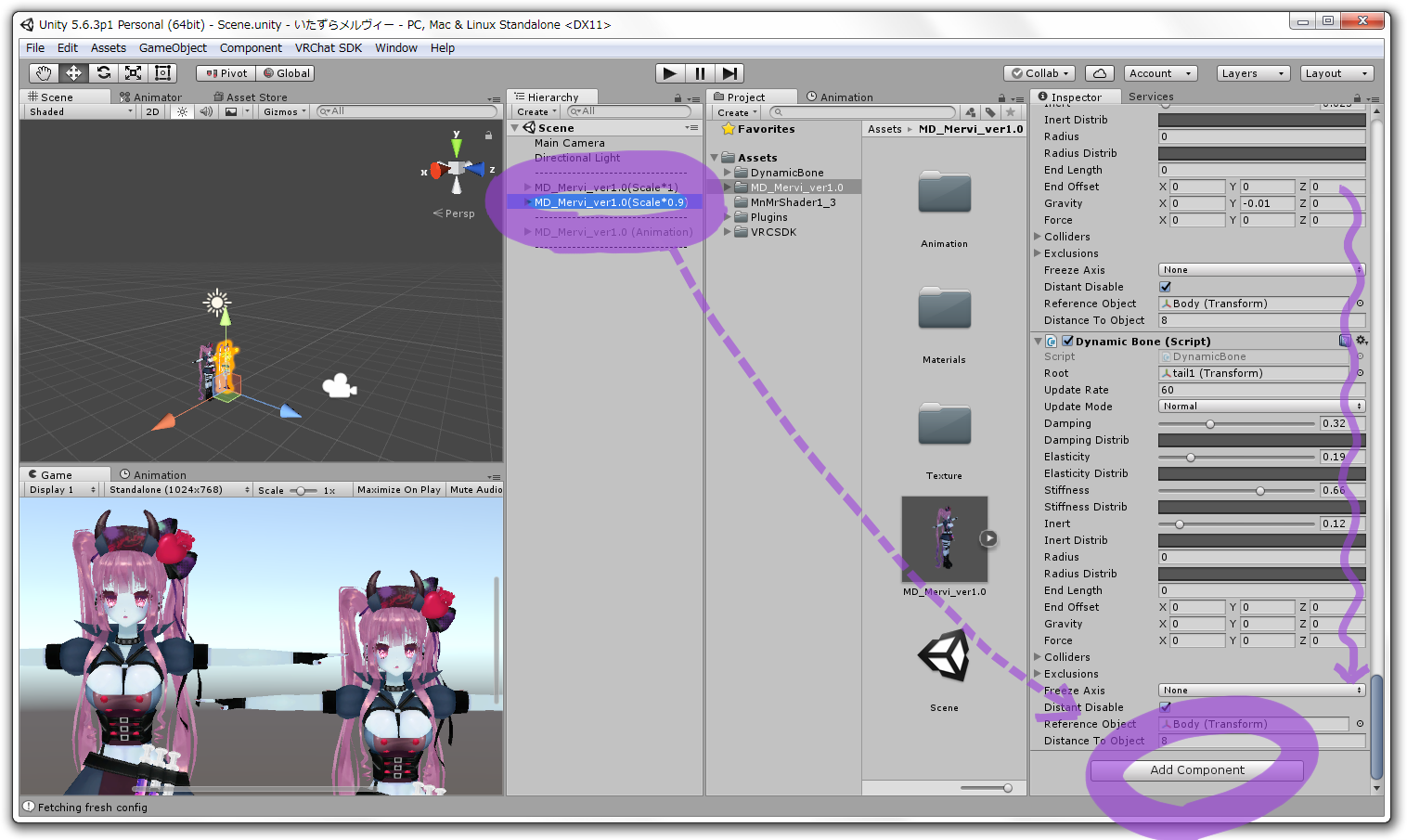Viewport: 1407px width, 840px height.
Task: Toggle scene audio speaker icon
Action: [x=206, y=111]
